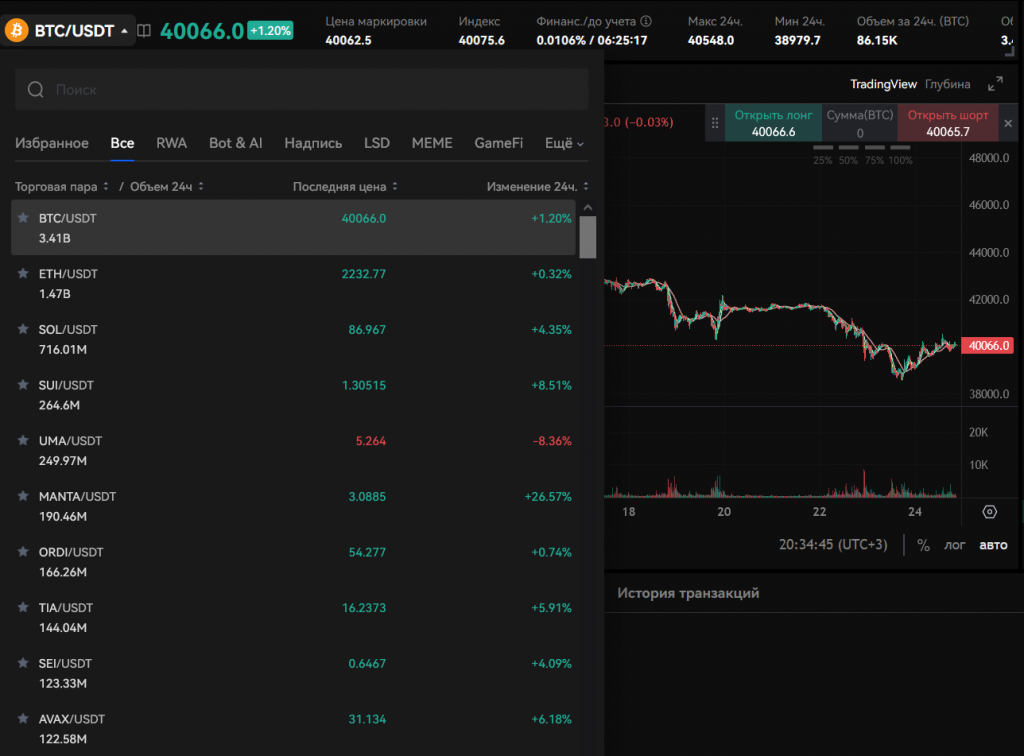Image resolution: width=1024 pixels, height=756 pixels.
Task: Click the info icon near Финанс./до учета
Action: click(646, 21)
